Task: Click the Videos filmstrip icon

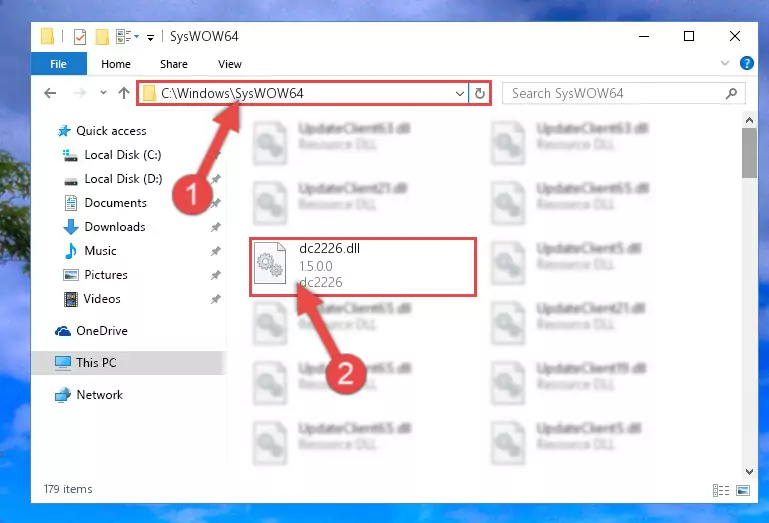Action: coord(71,299)
